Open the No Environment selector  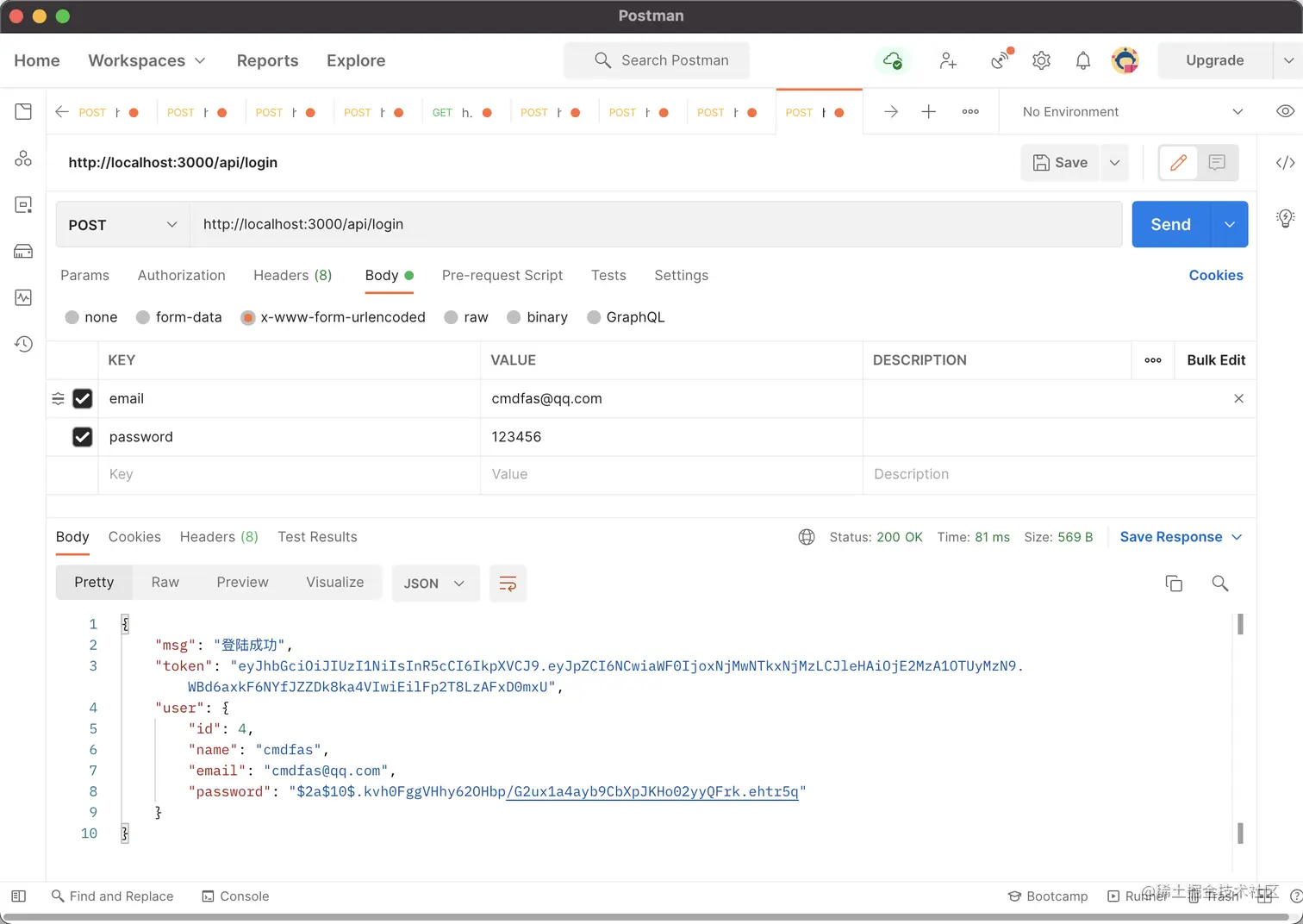click(x=1132, y=111)
